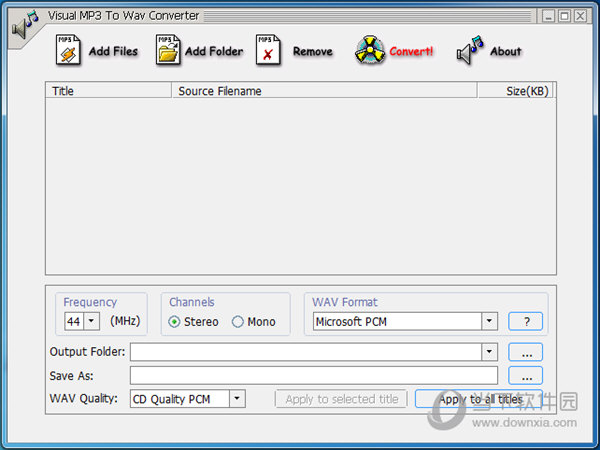Click the Add Files MP3 icon
The height and width of the screenshot is (450, 600).
69,50
